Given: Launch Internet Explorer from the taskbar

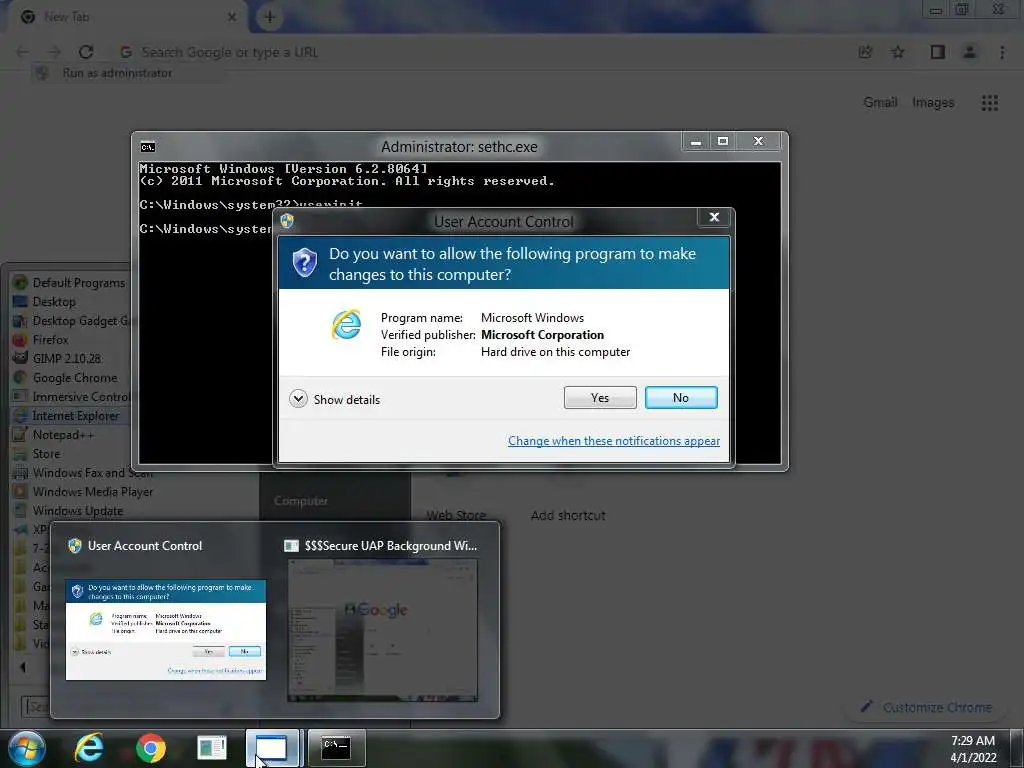Looking at the screenshot, I should click(x=89, y=748).
